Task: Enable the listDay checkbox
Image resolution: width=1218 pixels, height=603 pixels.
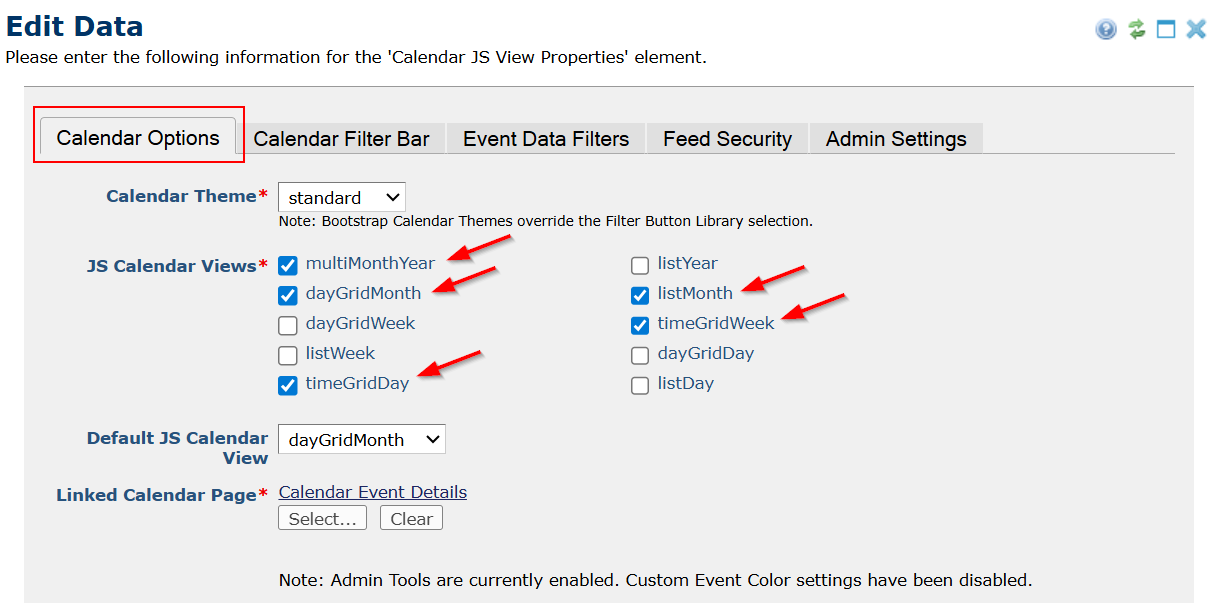Action: click(x=640, y=385)
